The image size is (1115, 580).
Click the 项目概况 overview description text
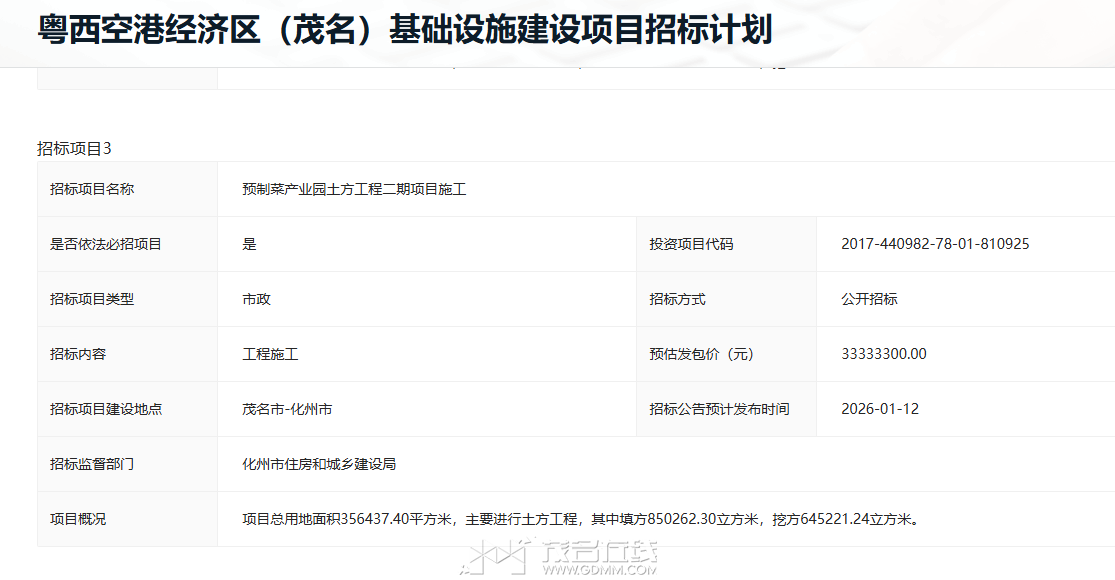580,519
